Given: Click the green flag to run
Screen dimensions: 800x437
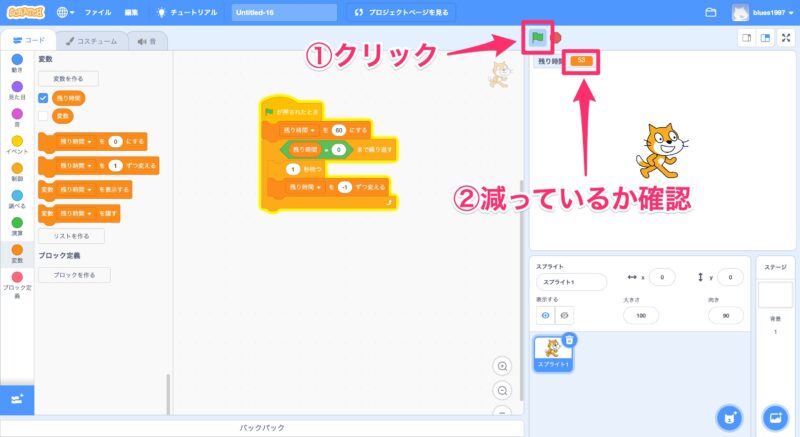Looking at the screenshot, I should pos(537,38).
